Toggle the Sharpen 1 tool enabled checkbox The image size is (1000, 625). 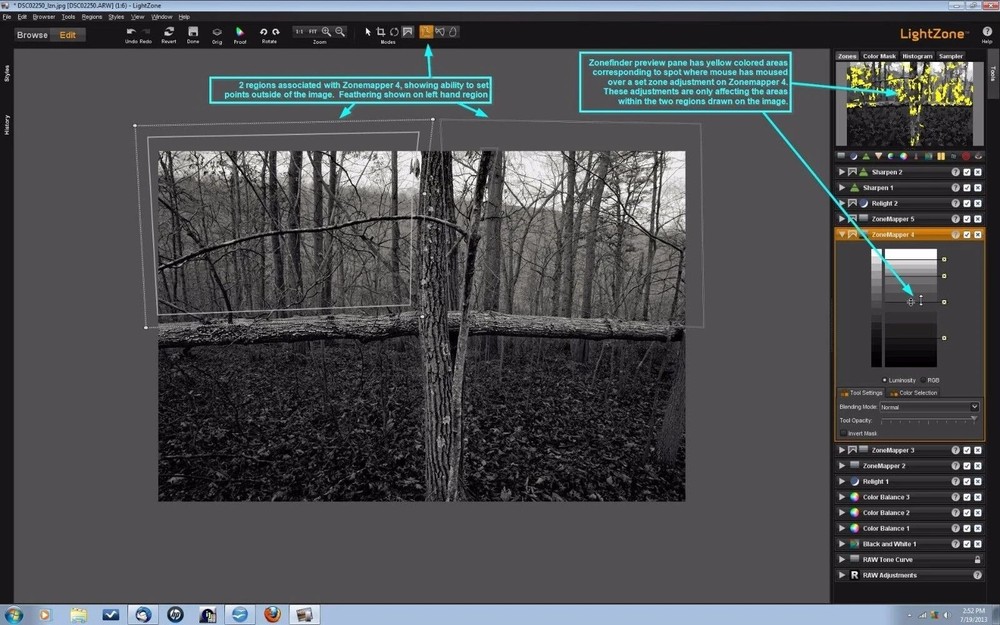click(967, 187)
